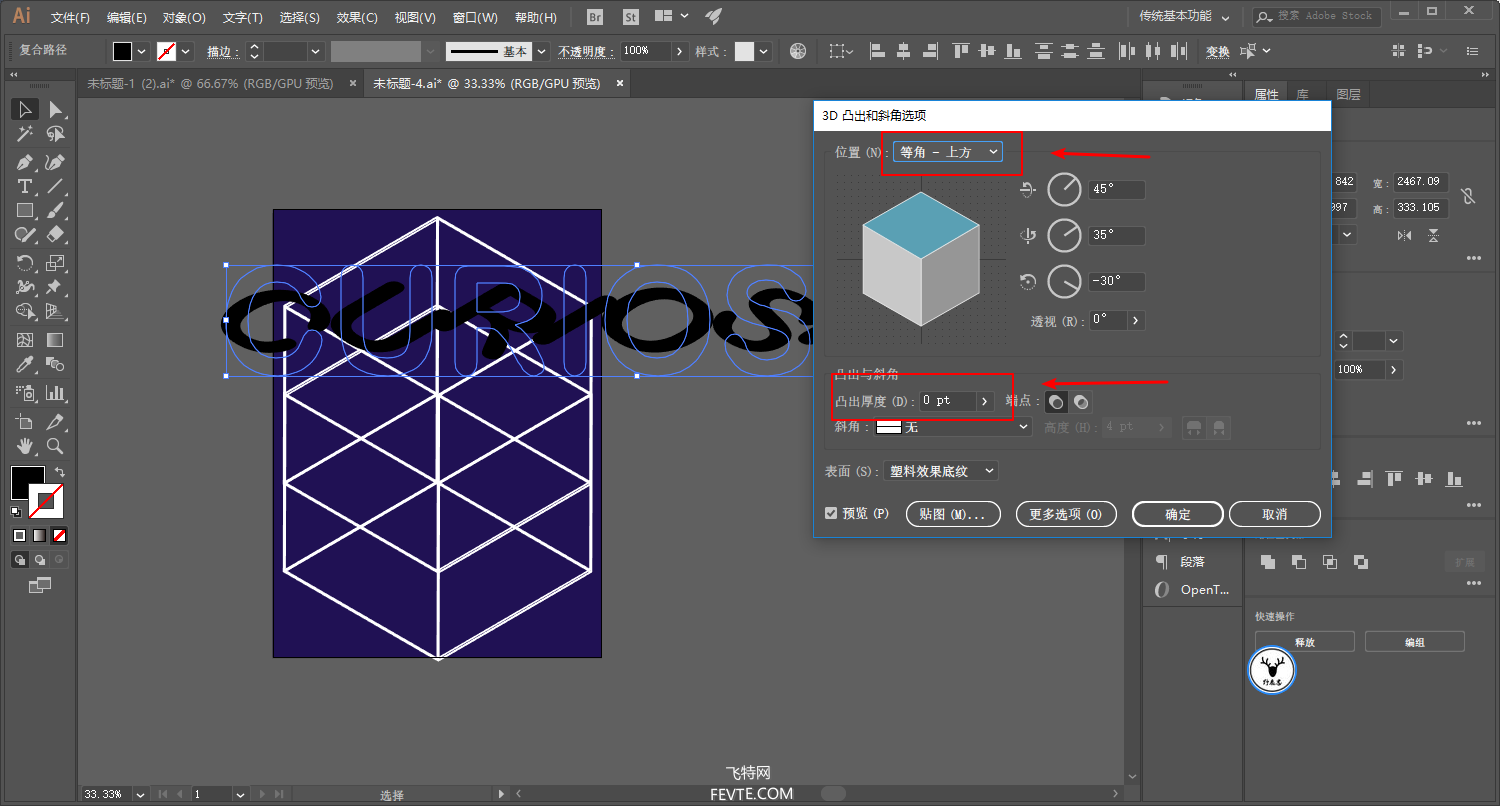This screenshot has width=1500, height=806.
Task: Expand the Opacity slider arrow
Action: click(680, 51)
